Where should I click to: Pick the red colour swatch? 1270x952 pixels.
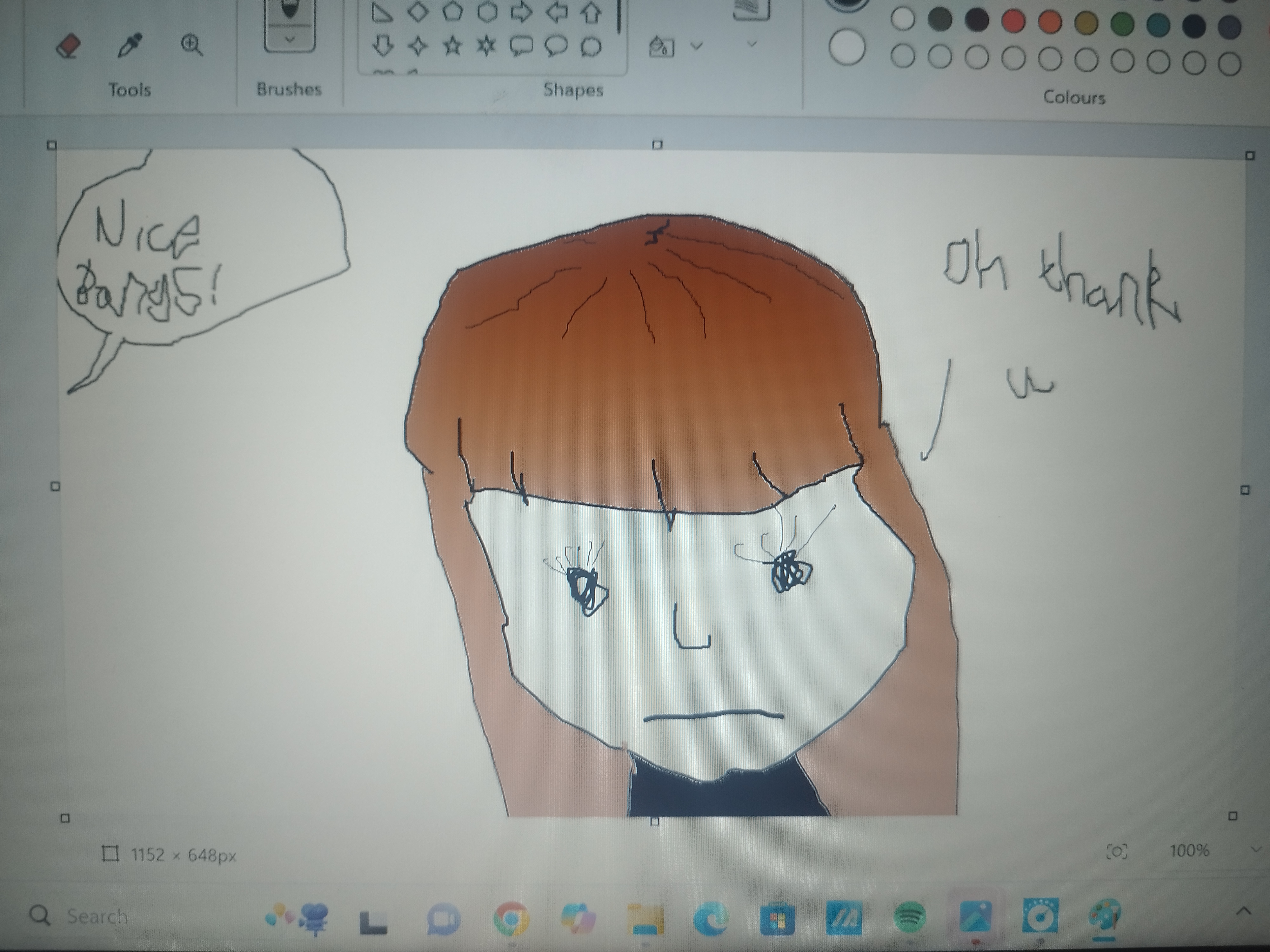(x=1013, y=22)
